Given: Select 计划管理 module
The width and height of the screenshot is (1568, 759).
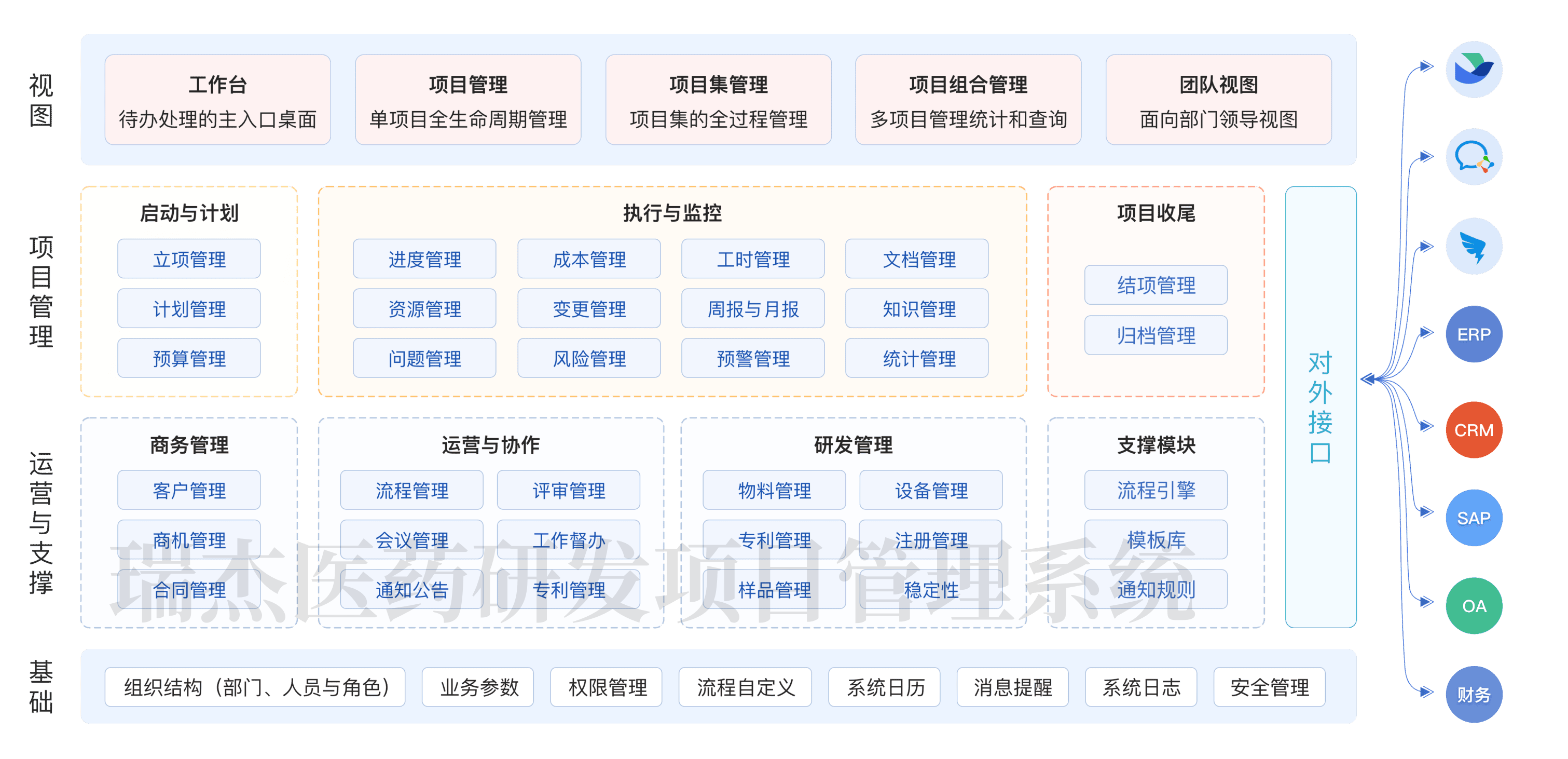Looking at the screenshot, I should (x=189, y=309).
